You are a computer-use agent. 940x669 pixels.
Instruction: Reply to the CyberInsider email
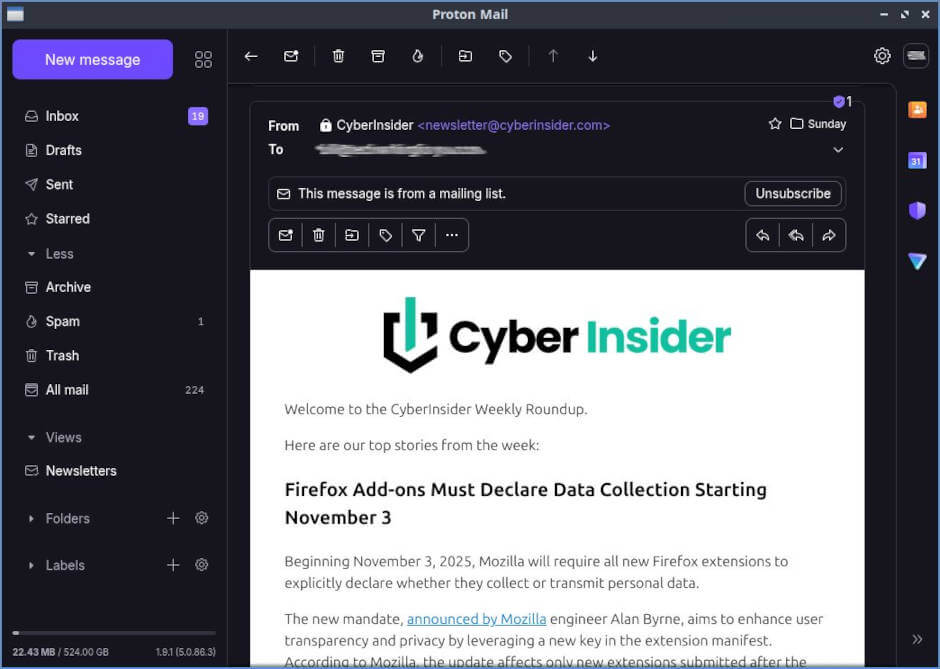click(763, 235)
